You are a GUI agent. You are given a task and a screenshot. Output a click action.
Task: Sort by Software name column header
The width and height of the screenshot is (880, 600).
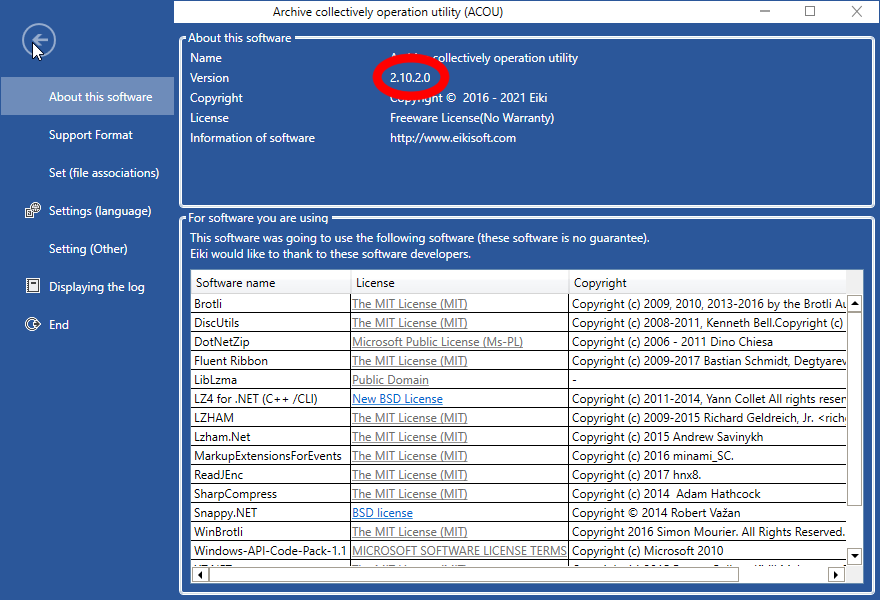point(235,283)
